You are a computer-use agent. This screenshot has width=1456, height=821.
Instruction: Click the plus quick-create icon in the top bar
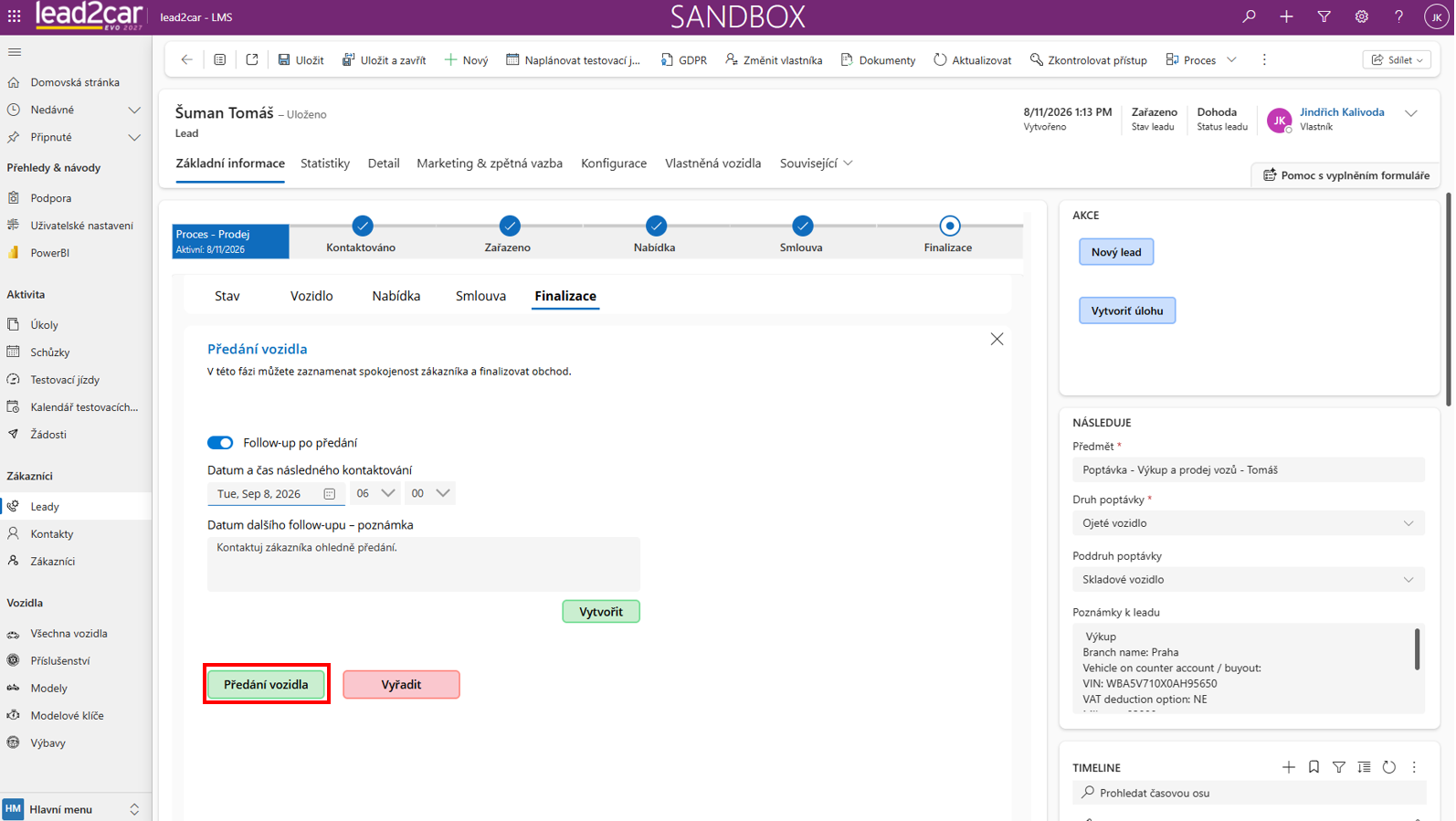(x=1286, y=16)
